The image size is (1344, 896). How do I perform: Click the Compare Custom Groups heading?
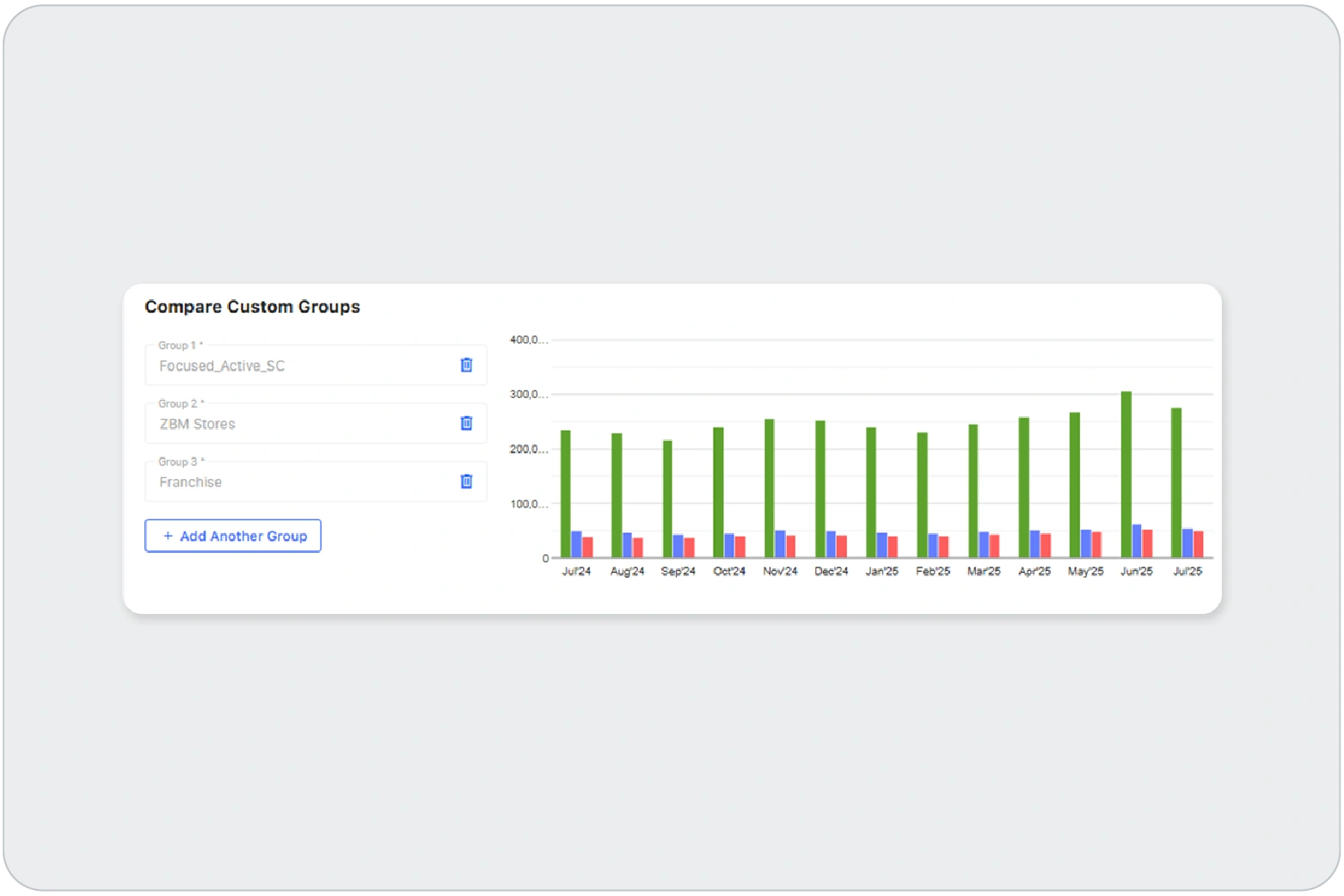pyautogui.click(x=252, y=307)
